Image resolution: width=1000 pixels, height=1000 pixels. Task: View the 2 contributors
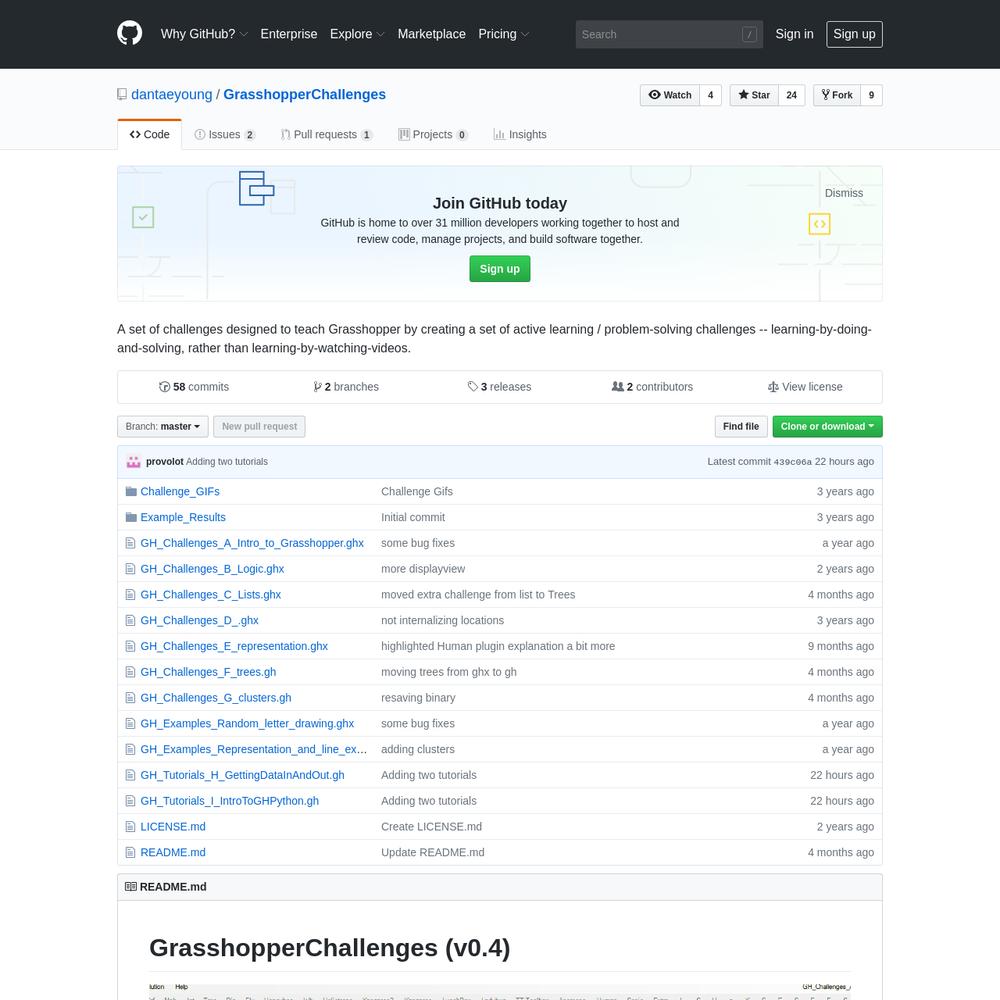point(652,386)
